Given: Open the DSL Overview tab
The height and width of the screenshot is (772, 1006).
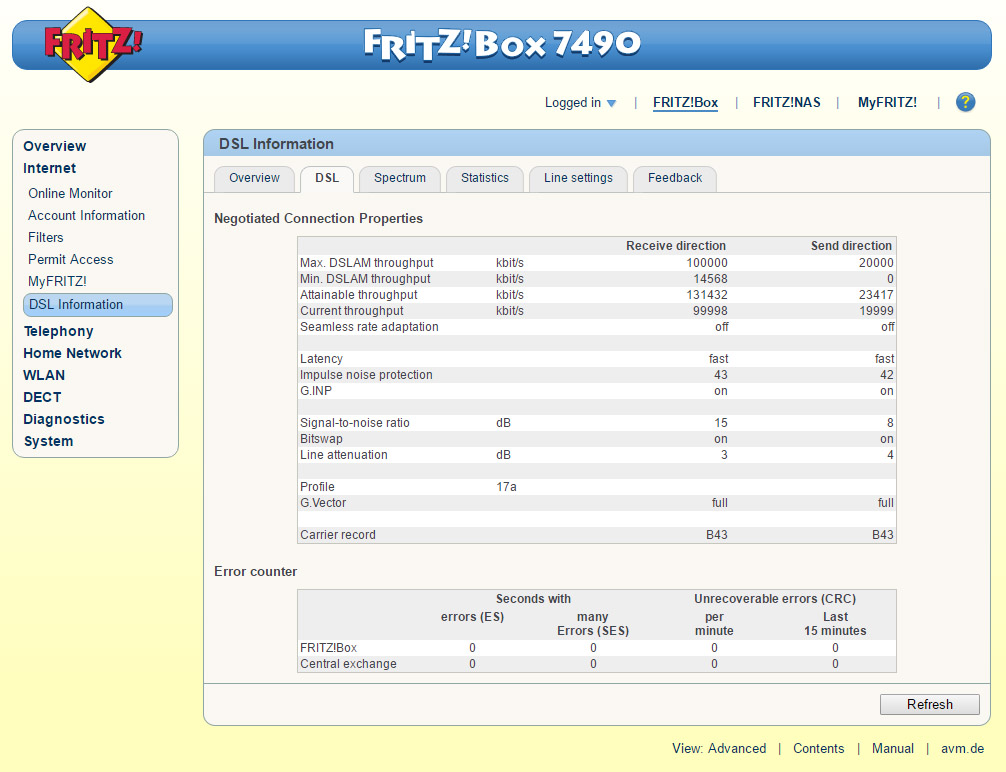Looking at the screenshot, I should click(254, 178).
